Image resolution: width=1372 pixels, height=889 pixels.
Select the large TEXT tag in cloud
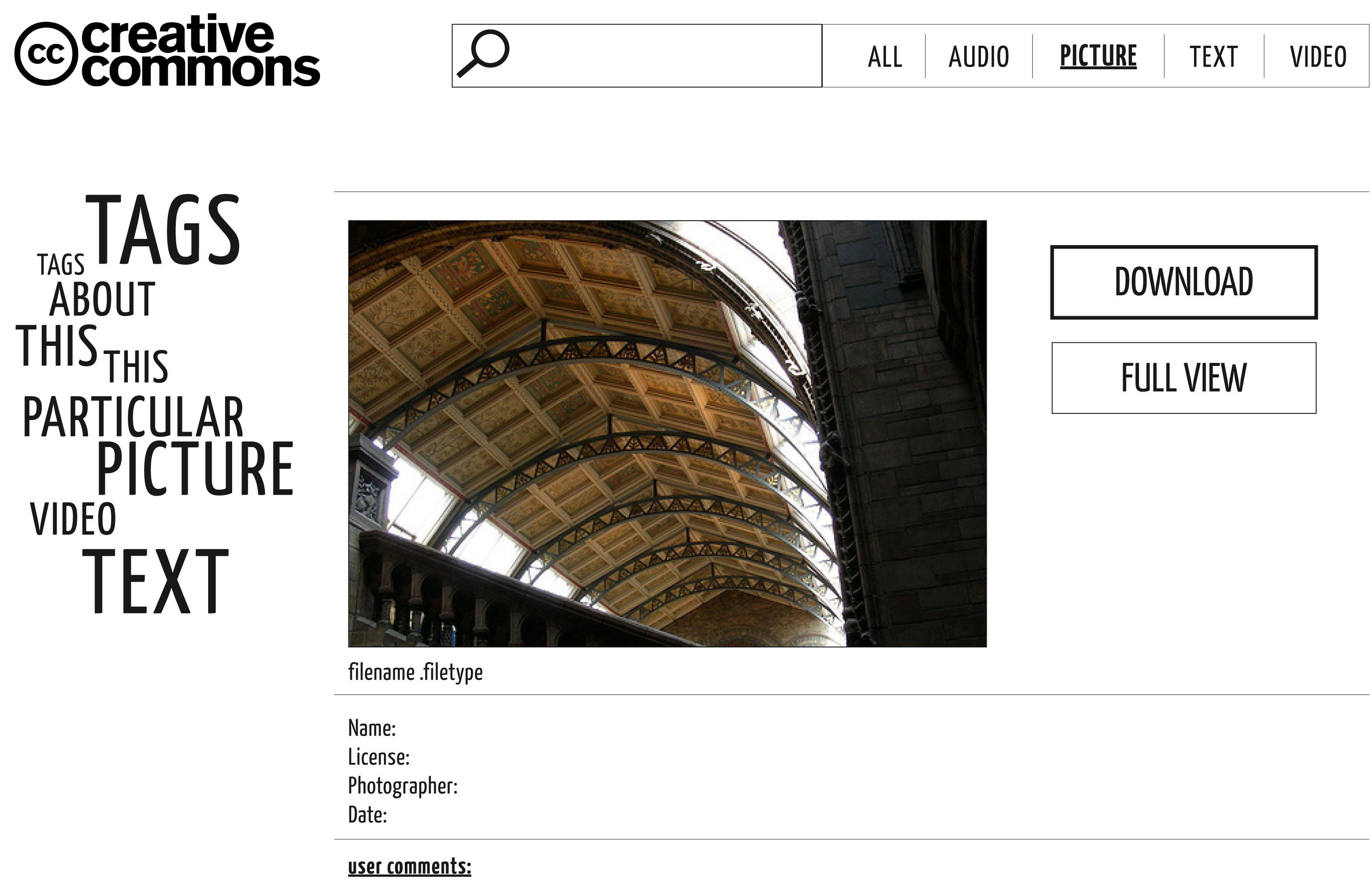(156, 581)
